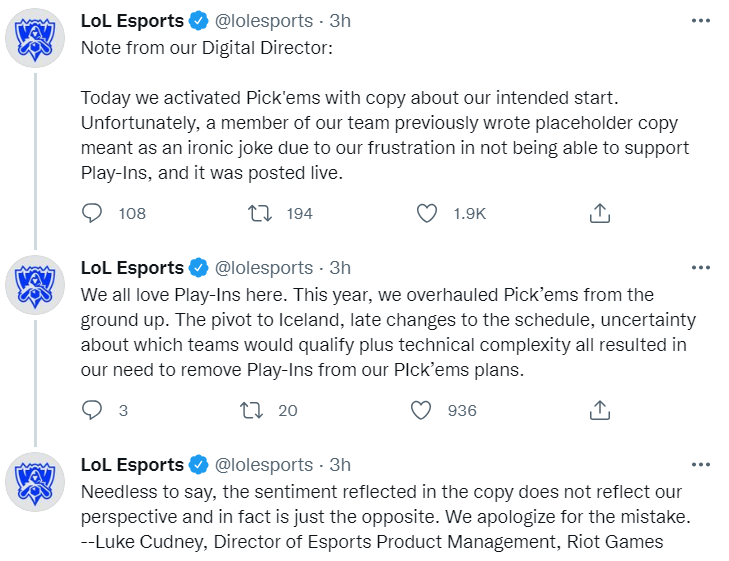Open the 3h timestamp of first tweet
Viewport: 729px width, 561px height.
coord(340,21)
